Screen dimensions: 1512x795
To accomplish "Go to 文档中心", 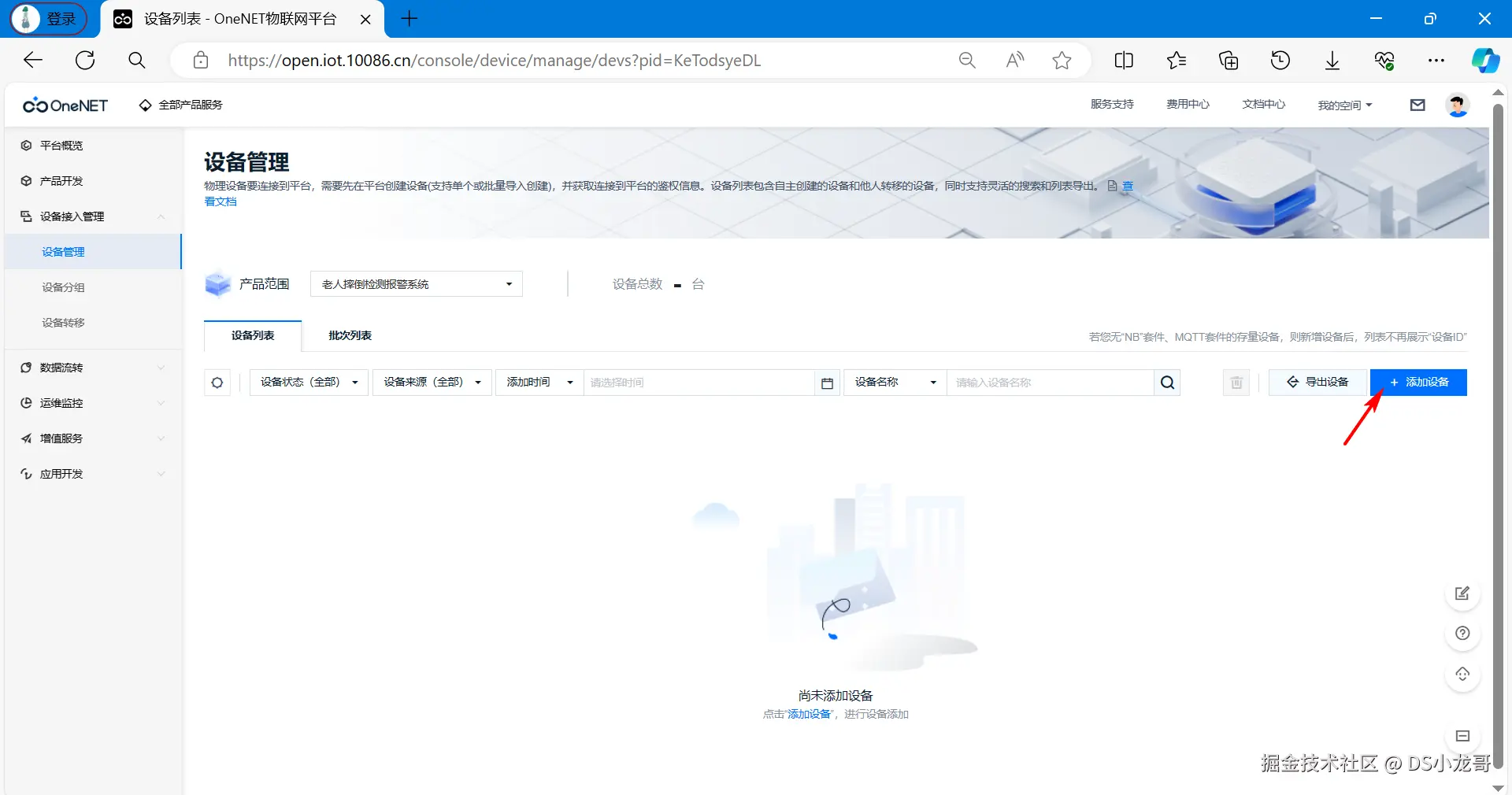I will pos(1263,104).
